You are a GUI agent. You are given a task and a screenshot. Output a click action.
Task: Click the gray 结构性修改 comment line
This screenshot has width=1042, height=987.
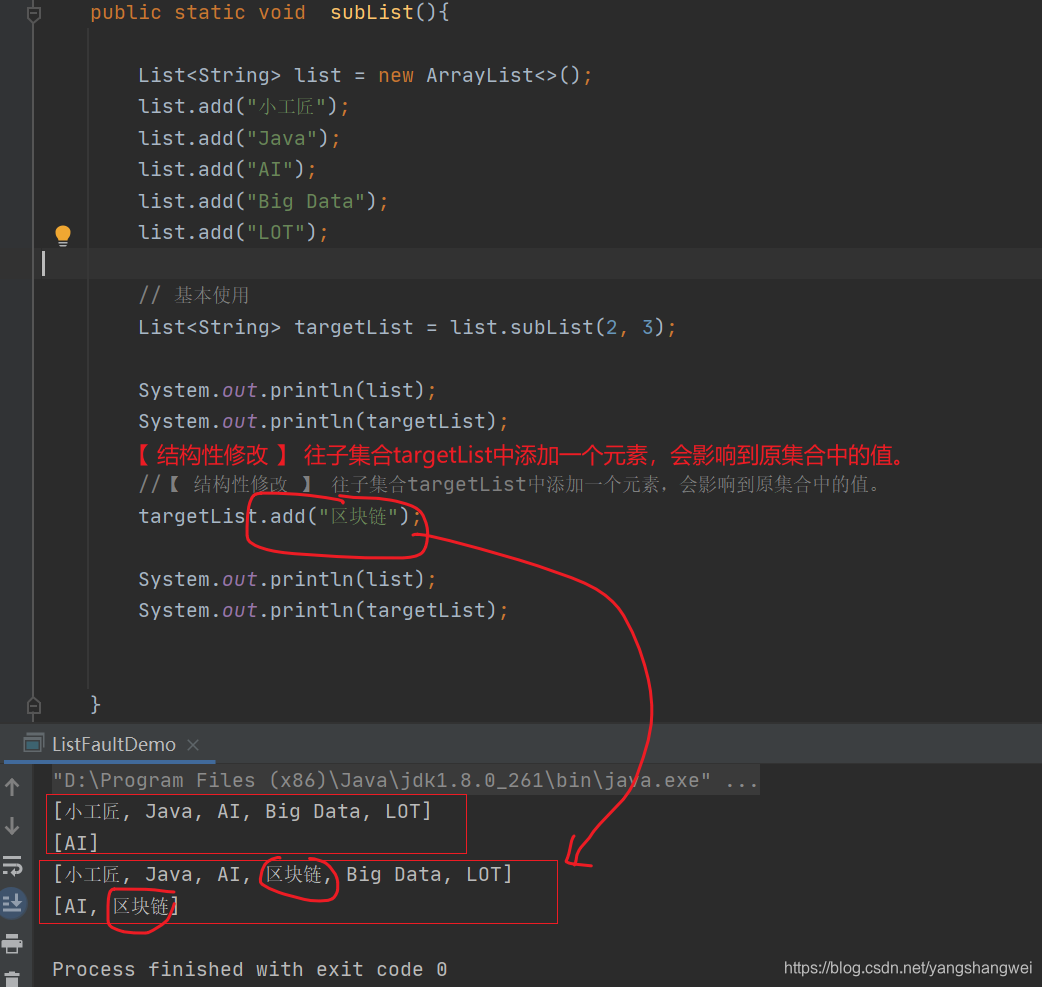click(x=510, y=485)
